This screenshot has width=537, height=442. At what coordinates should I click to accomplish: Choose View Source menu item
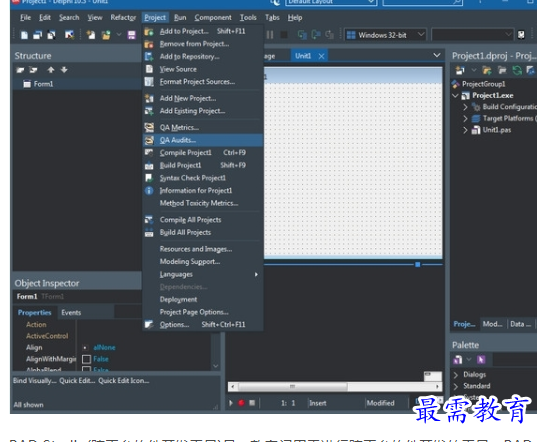click(203, 69)
